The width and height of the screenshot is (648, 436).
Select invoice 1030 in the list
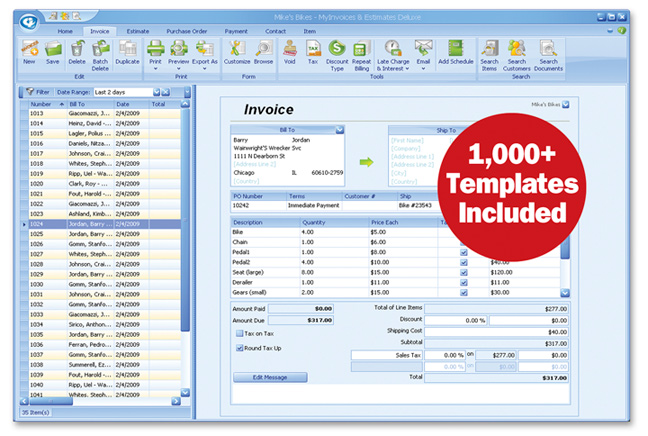[x=40, y=284]
